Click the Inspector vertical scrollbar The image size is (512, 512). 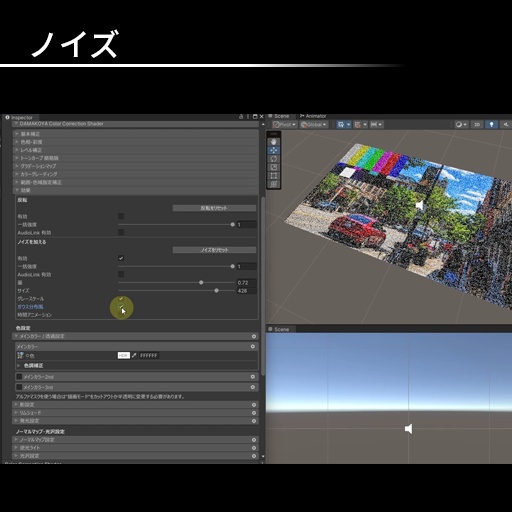point(263,287)
